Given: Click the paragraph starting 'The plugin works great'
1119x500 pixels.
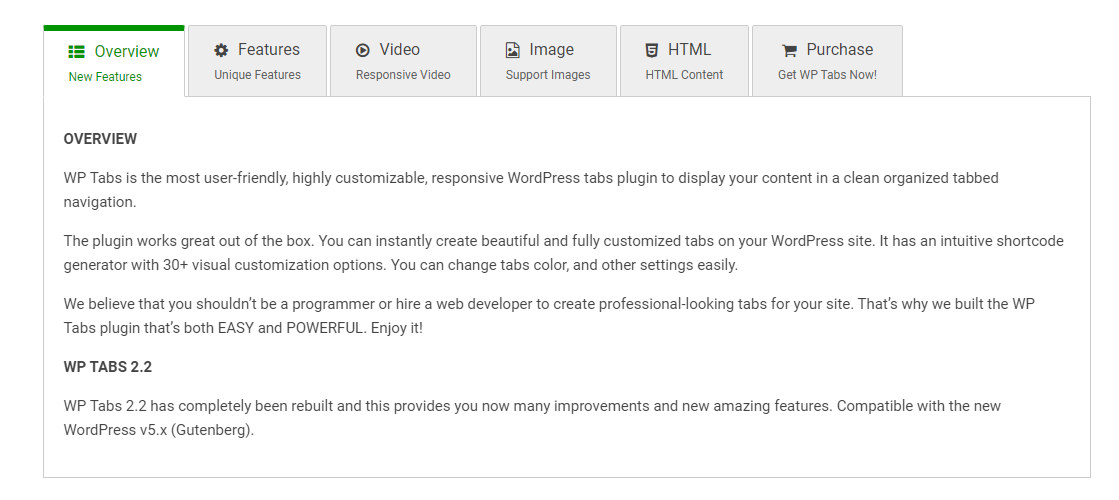Looking at the screenshot, I should click(564, 253).
